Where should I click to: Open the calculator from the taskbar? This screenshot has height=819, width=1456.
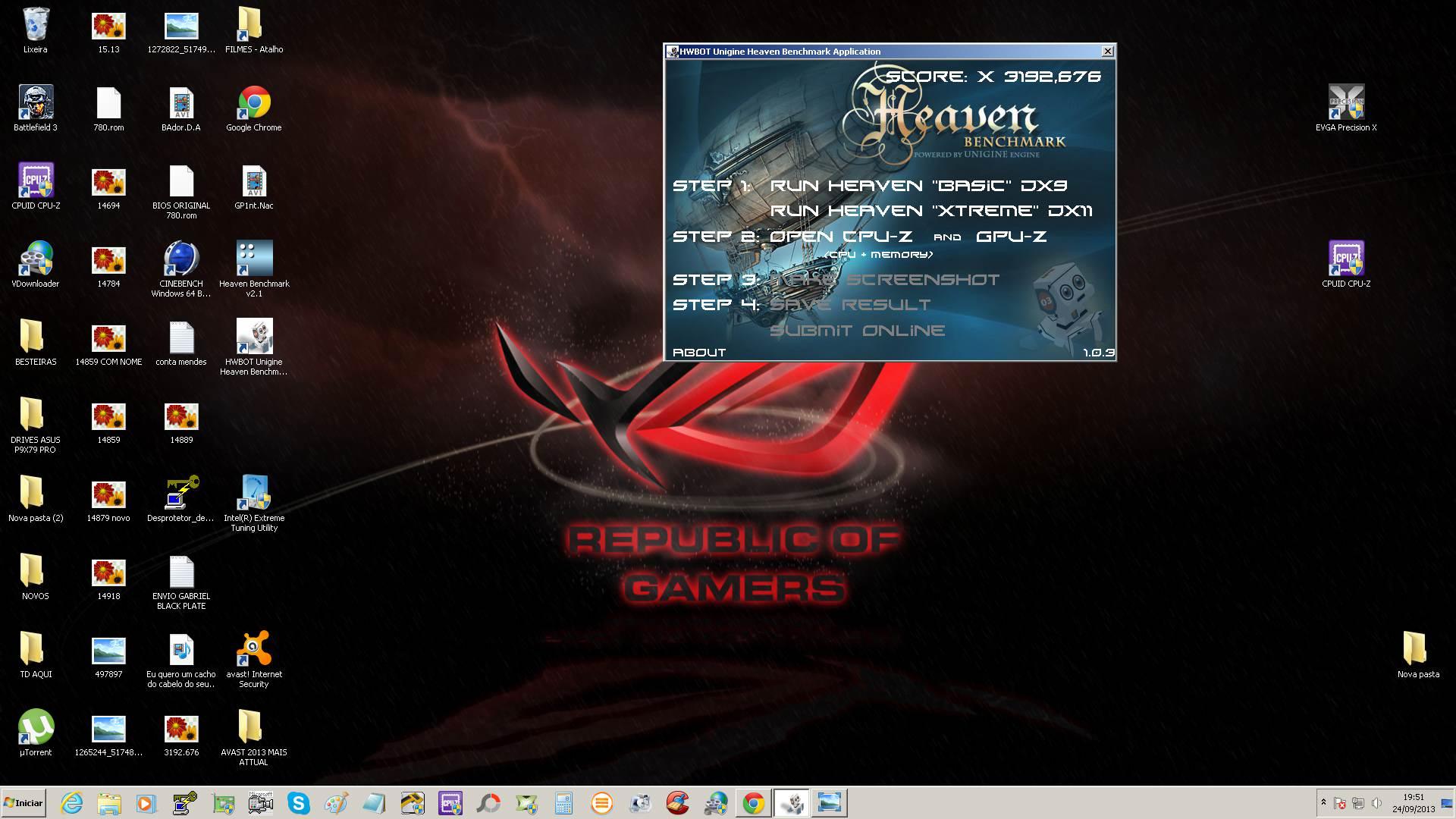(x=564, y=803)
